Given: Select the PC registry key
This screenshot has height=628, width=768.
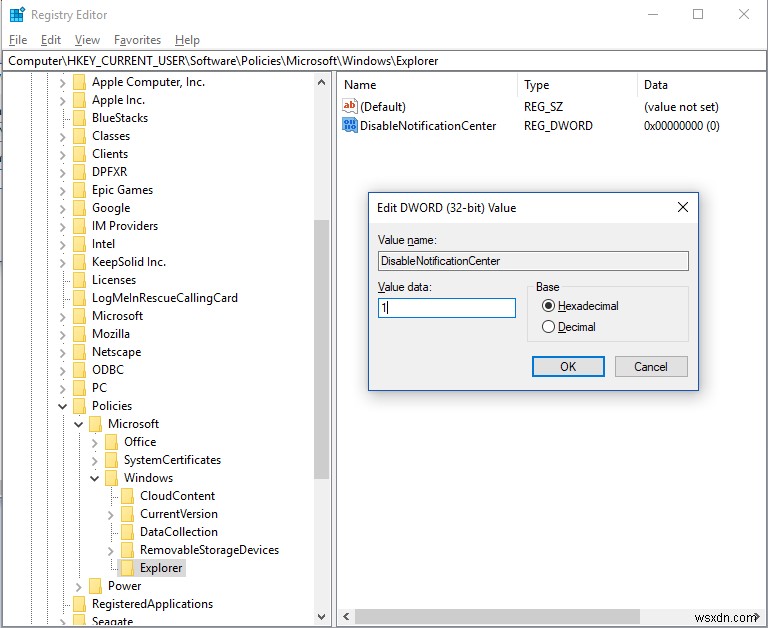Looking at the screenshot, I should pos(99,388).
